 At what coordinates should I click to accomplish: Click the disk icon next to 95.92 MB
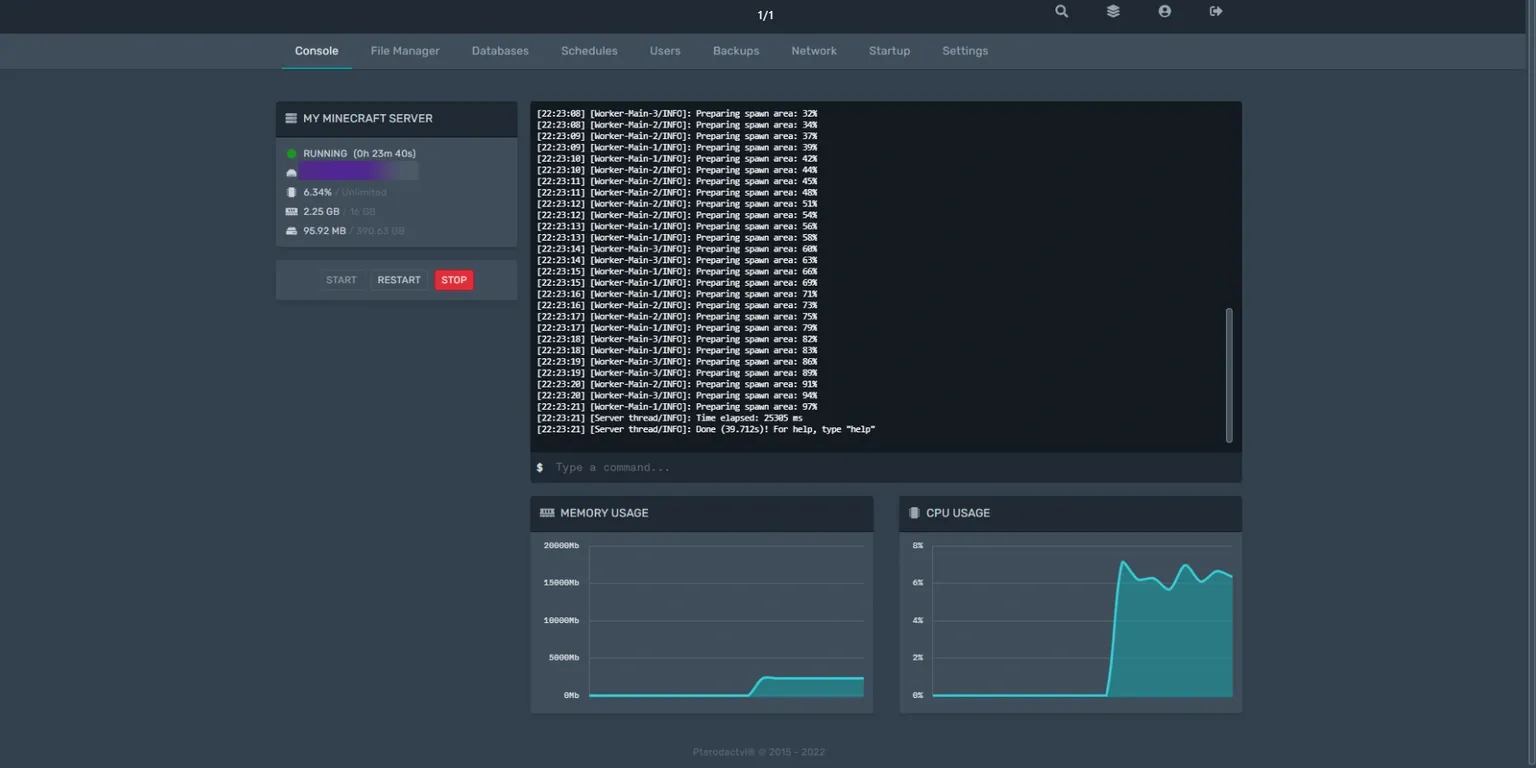pos(292,231)
